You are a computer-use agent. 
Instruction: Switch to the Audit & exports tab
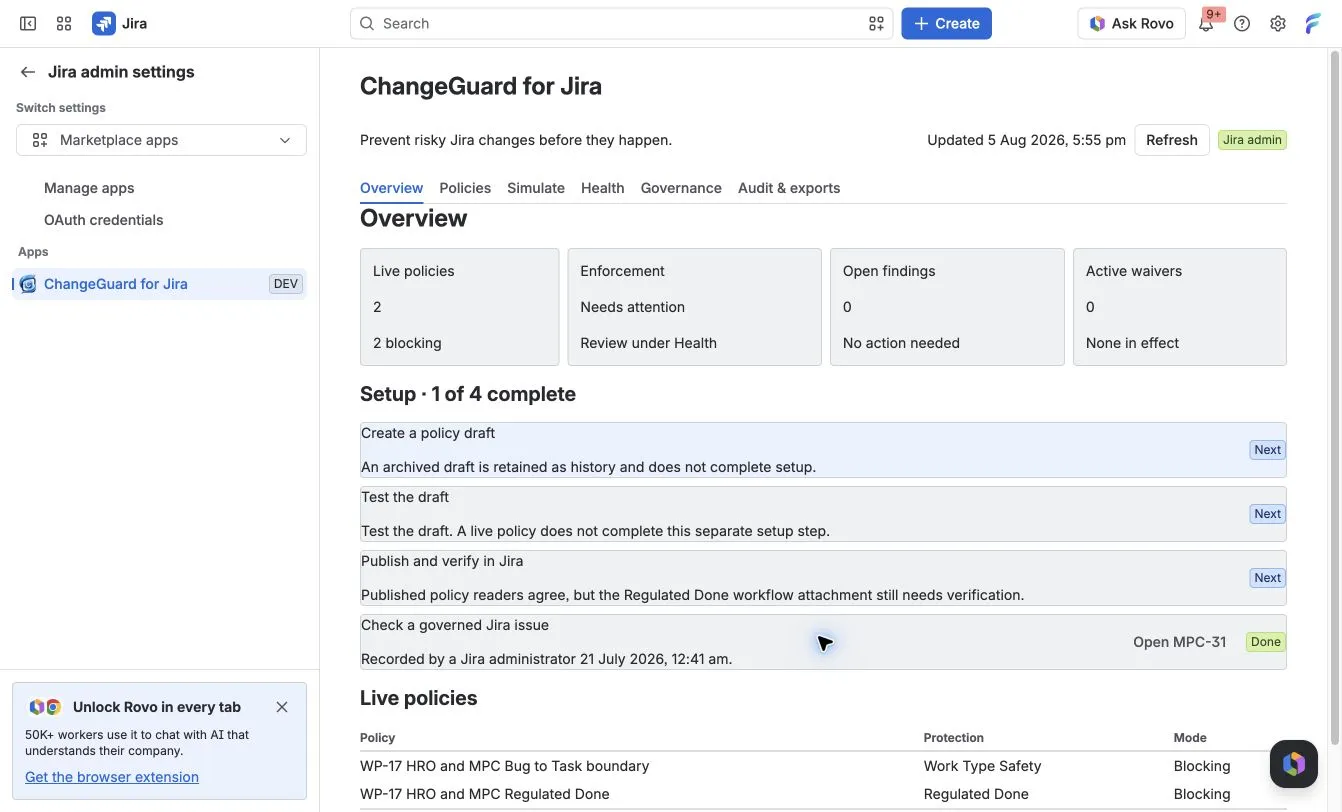789,188
